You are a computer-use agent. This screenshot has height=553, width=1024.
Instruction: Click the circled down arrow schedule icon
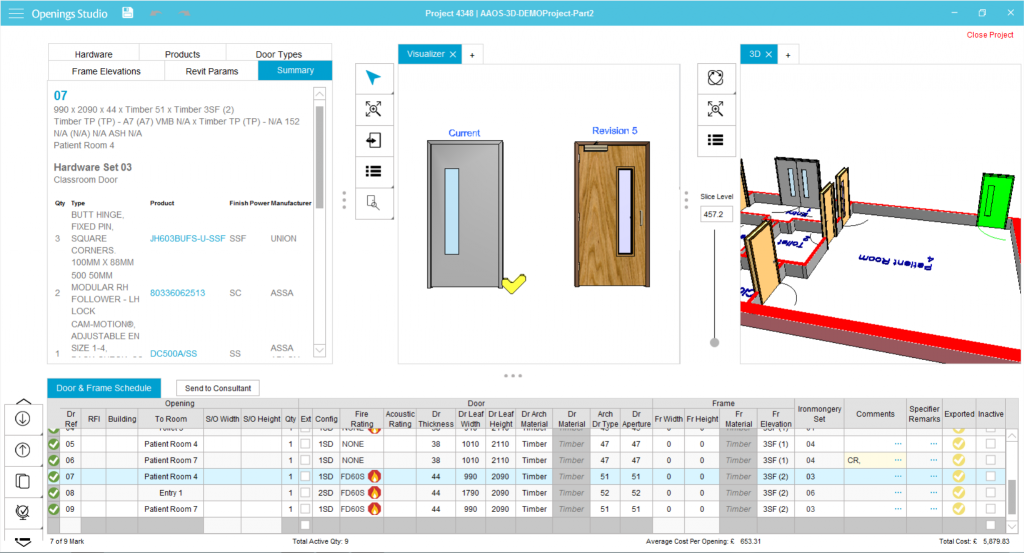[x=22, y=419]
